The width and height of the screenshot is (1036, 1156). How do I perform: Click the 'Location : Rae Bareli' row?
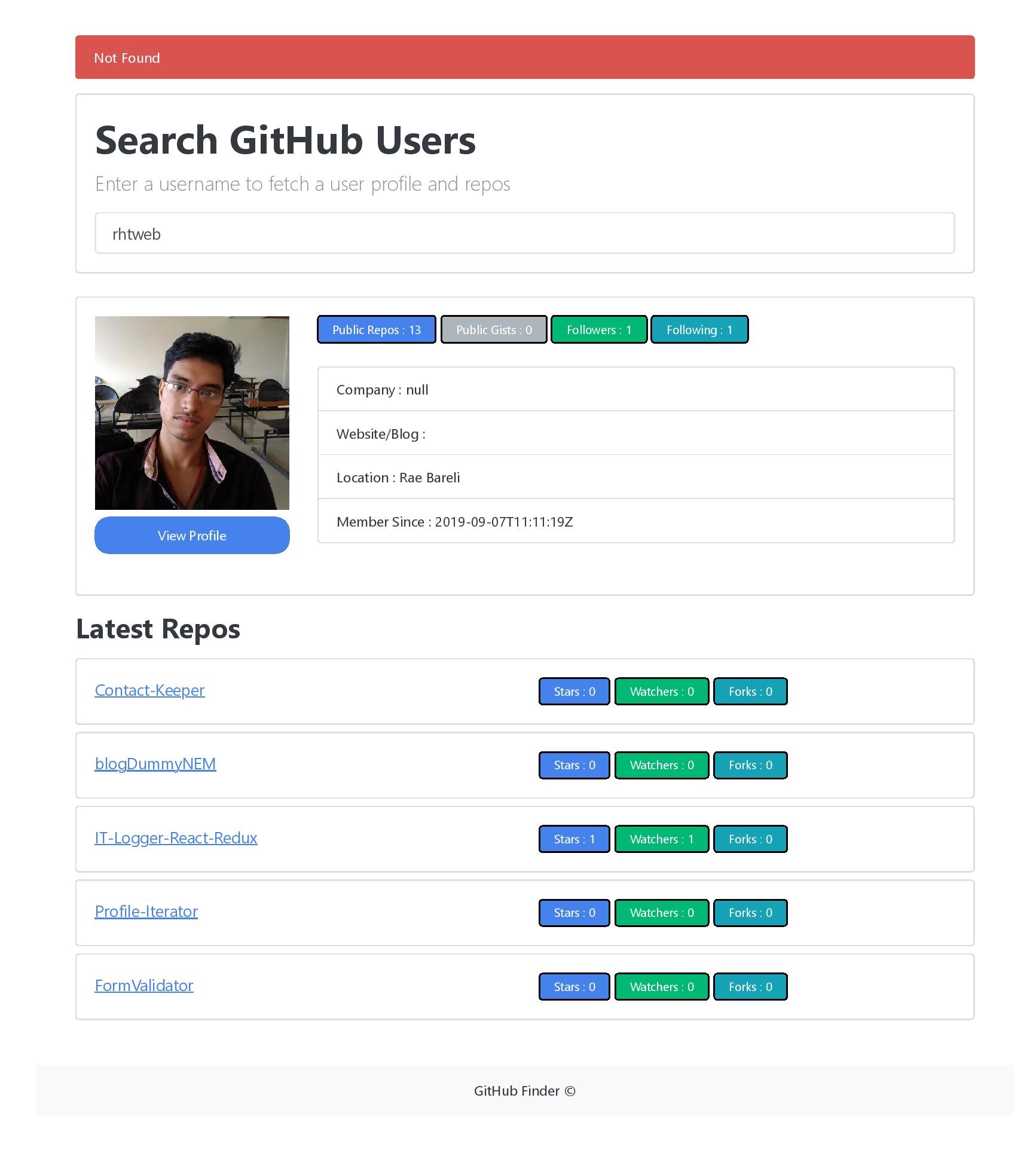tap(636, 477)
